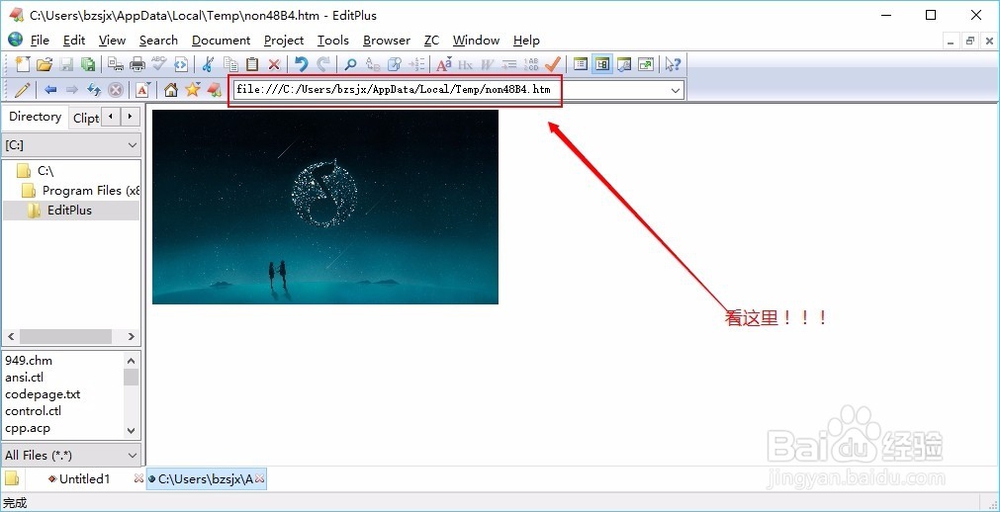Image resolution: width=1000 pixels, height=512 pixels.
Task: Create a new document from toolbar
Action: [x=23, y=64]
